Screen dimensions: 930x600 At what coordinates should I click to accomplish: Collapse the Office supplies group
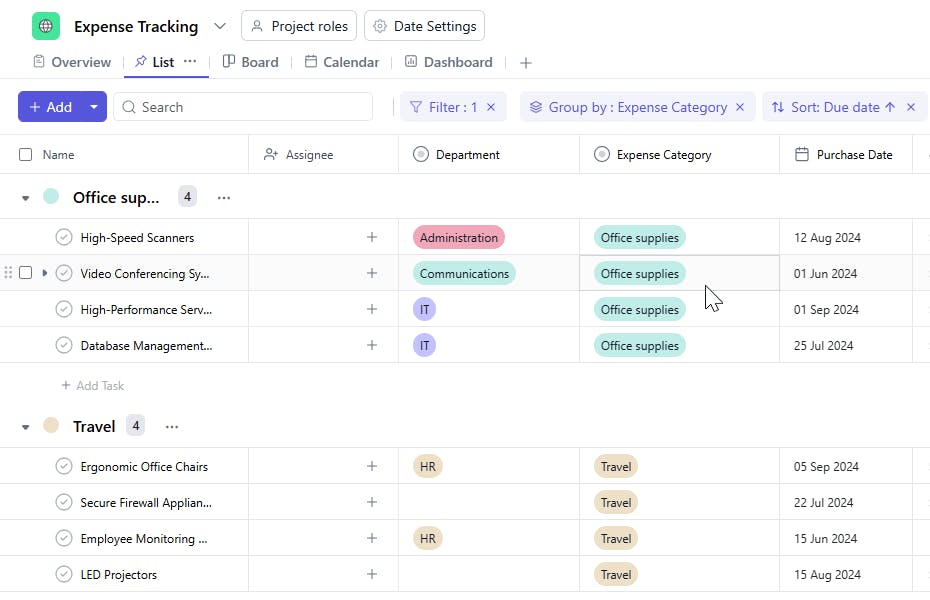point(26,198)
